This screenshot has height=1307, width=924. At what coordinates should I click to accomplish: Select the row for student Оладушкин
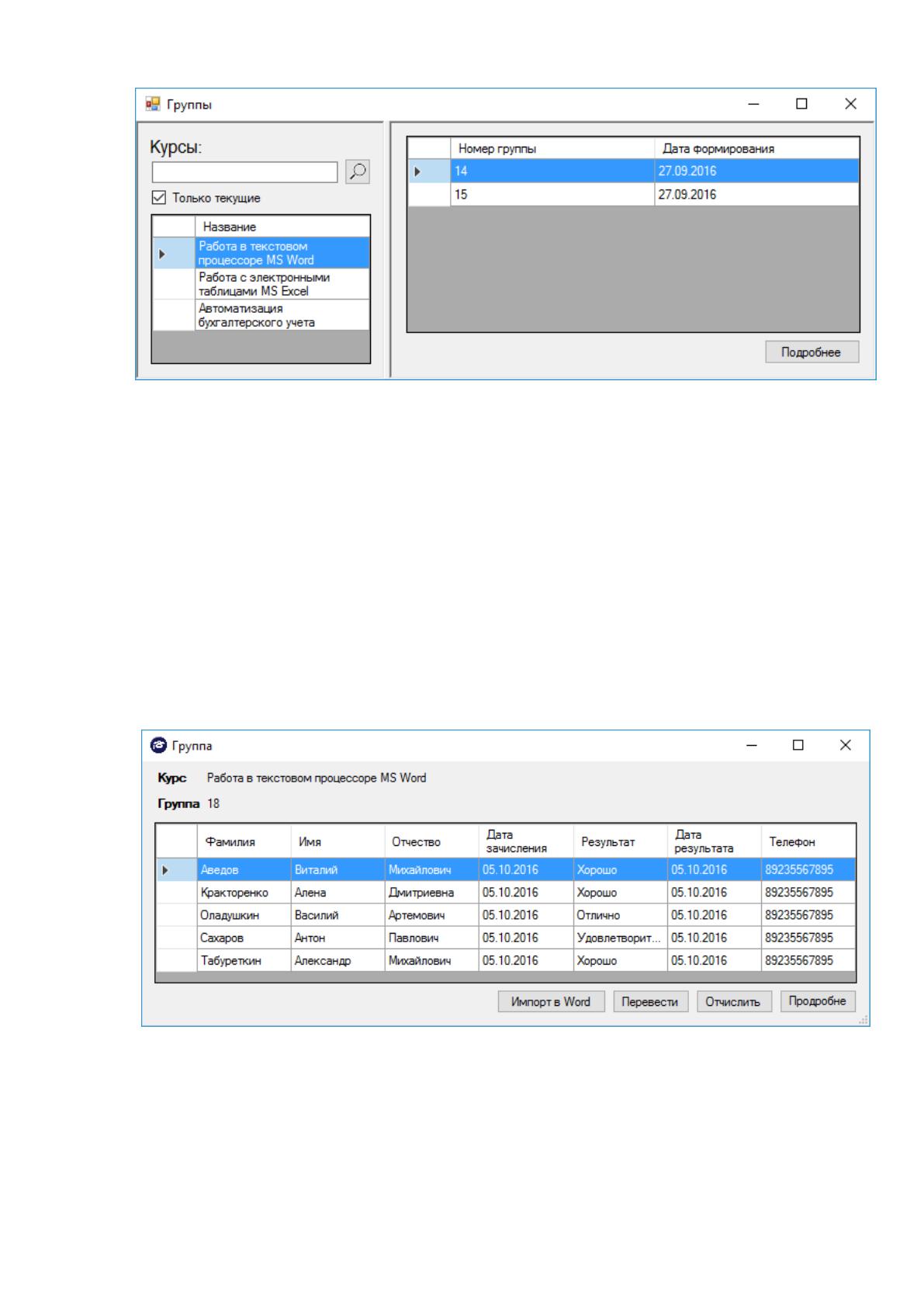pyautogui.click(x=506, y=915)
